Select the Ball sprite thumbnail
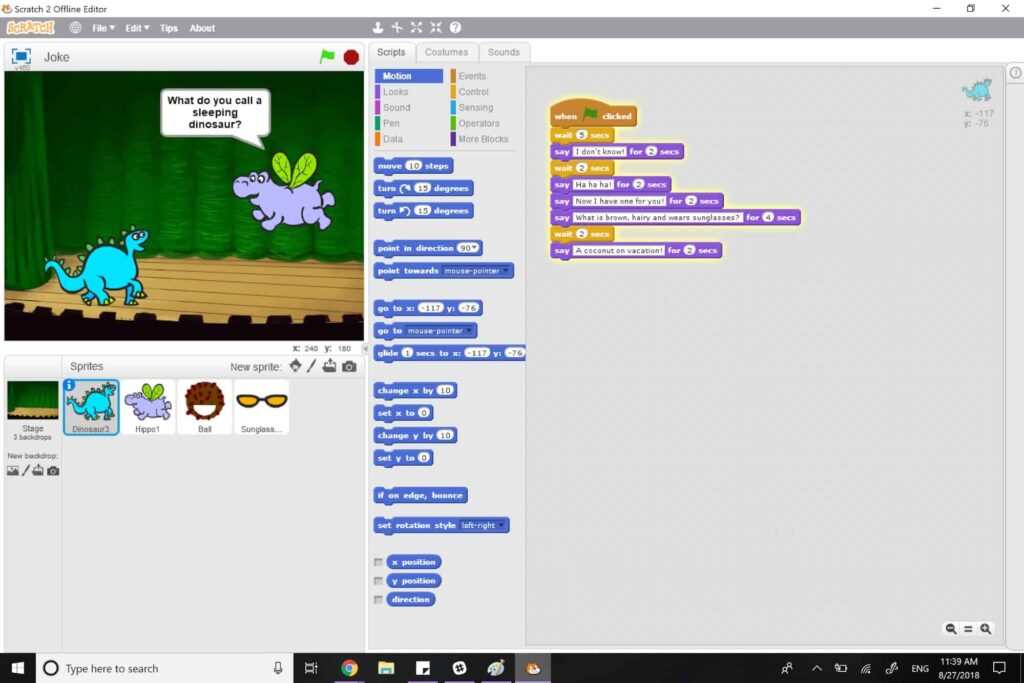Screen dimensions: 1024x683 pos(204,407)
